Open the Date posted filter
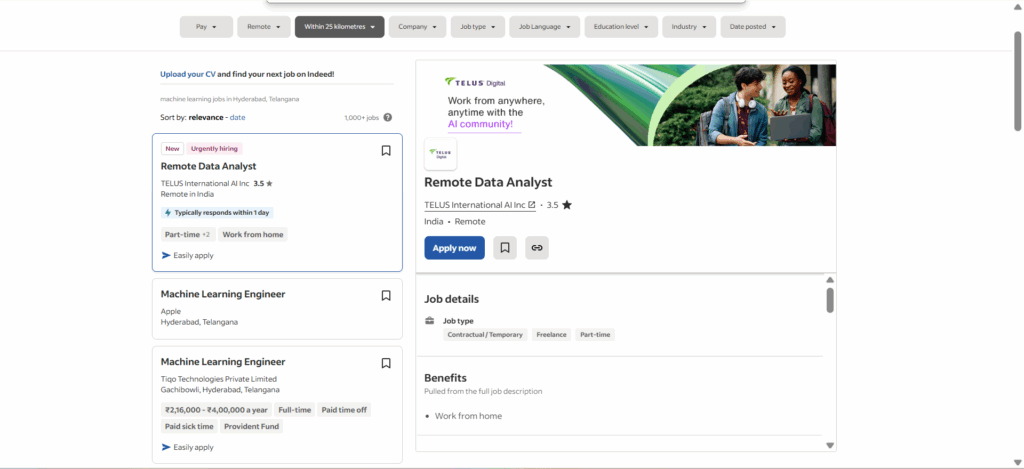Viewport: 1024px width, 469px height. (752, 27)
